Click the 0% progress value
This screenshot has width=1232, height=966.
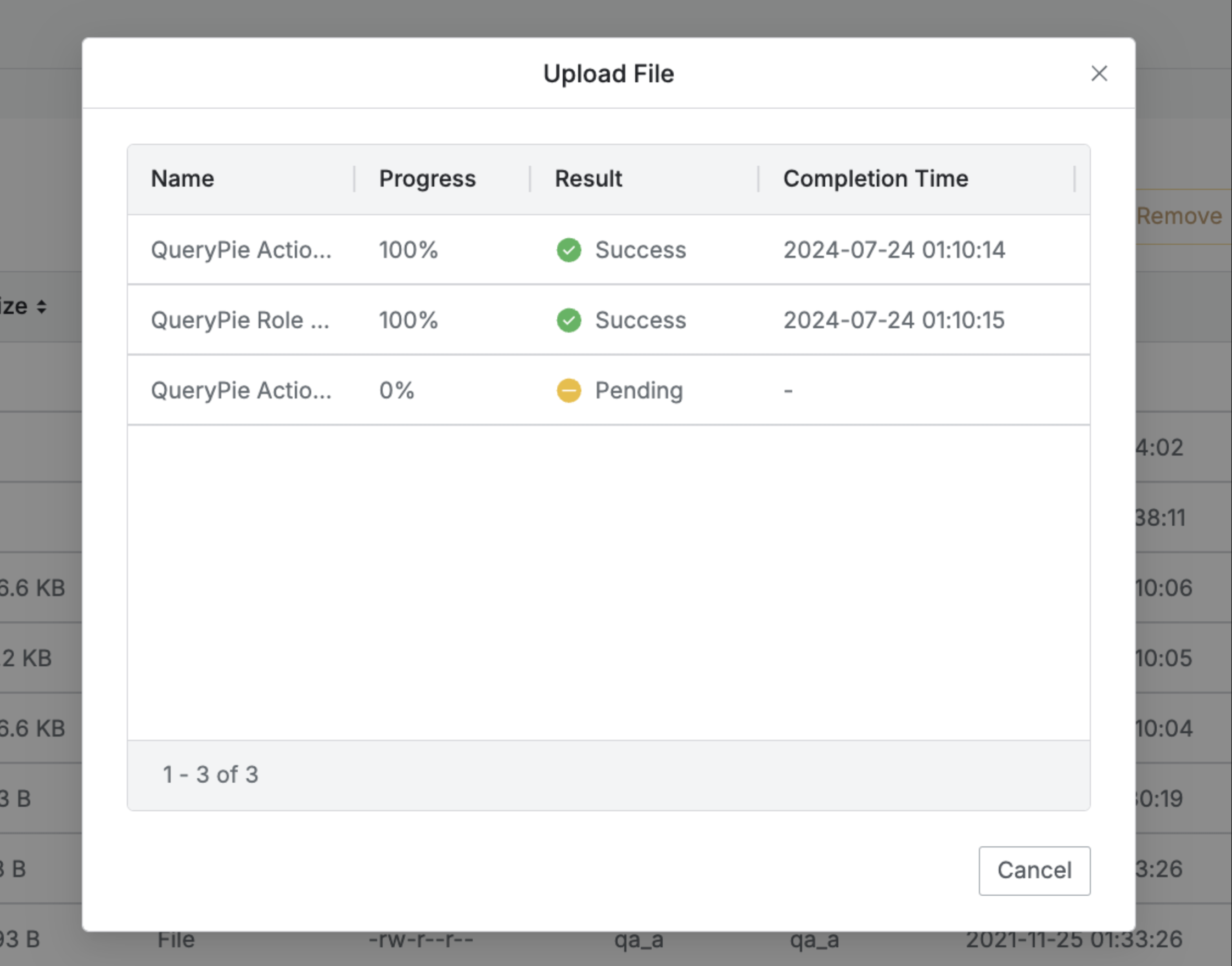[396, 390]
